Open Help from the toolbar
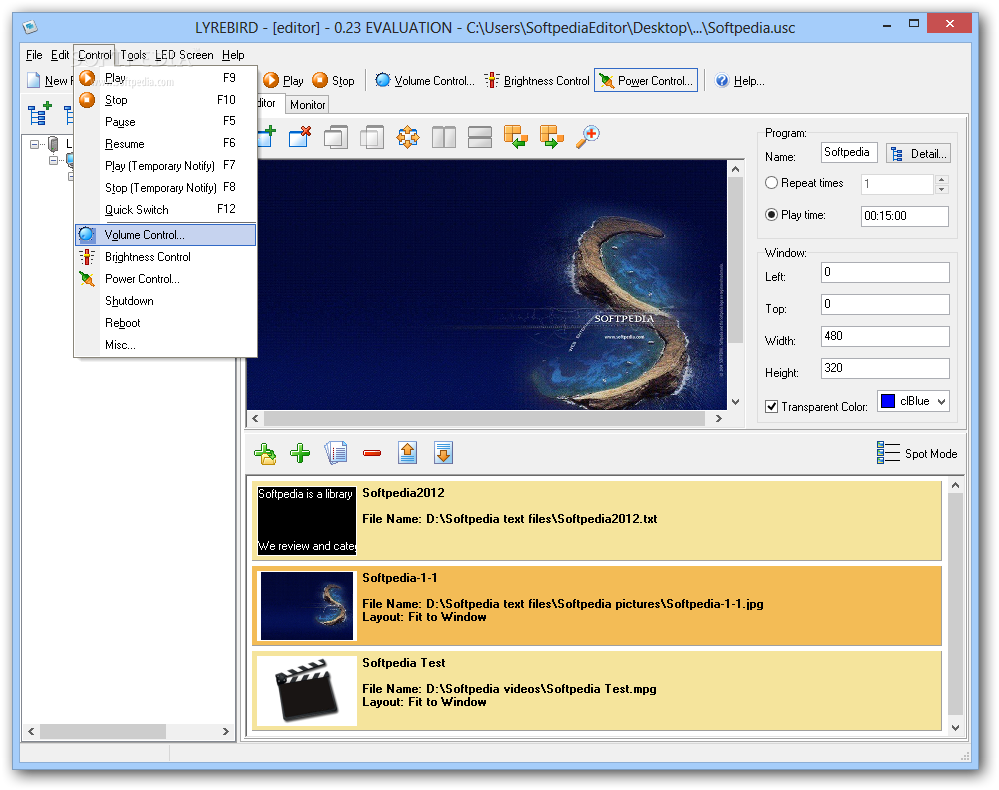Screen dimensions: 999x790 click(740, 80)
